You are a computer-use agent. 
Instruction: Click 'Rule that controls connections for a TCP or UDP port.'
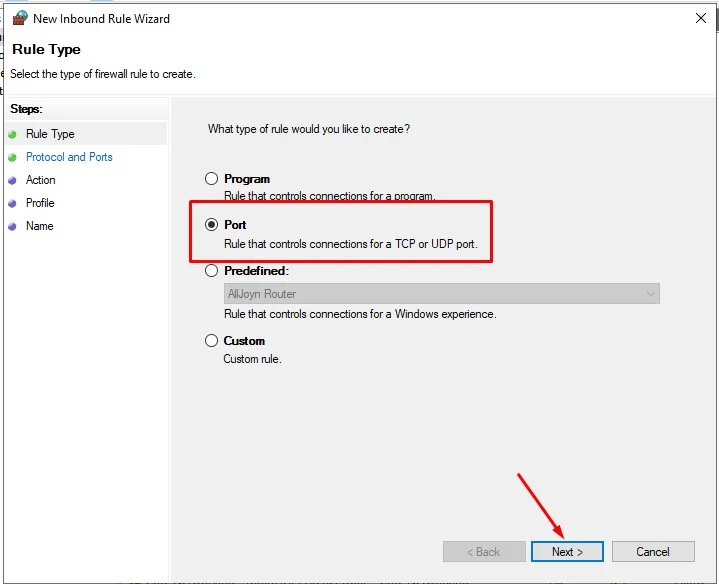[x=351, y=244]
